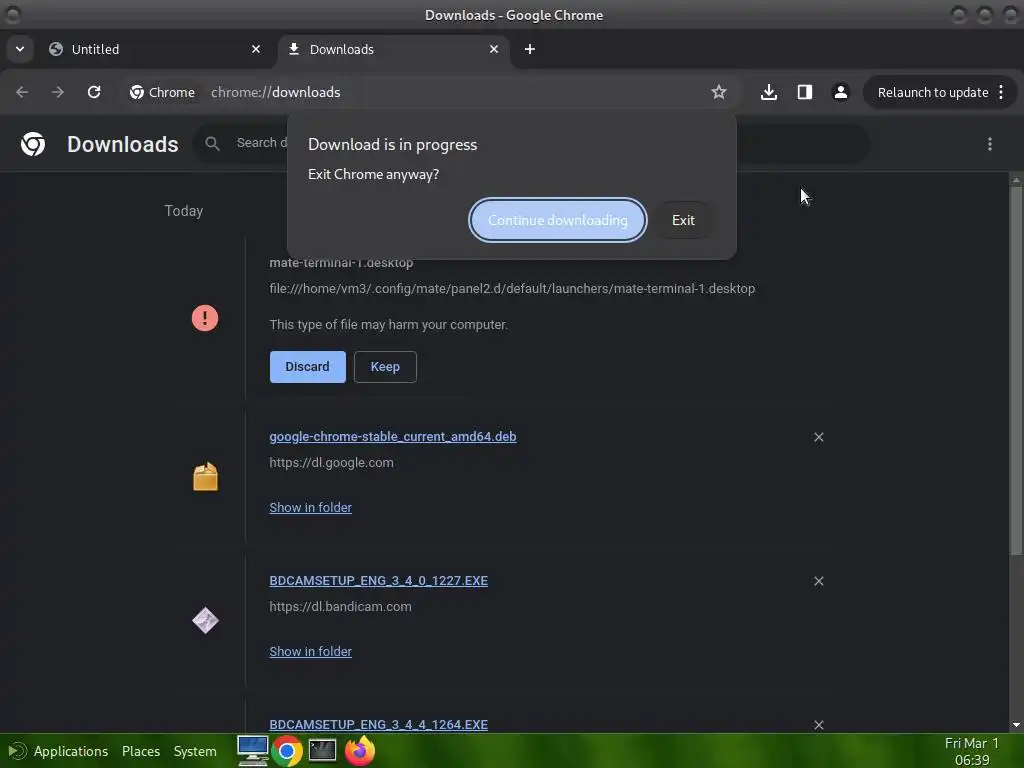Open BDCAMSETUP_ENG_3_4_0_1227.EXE link

coord(378,581)
